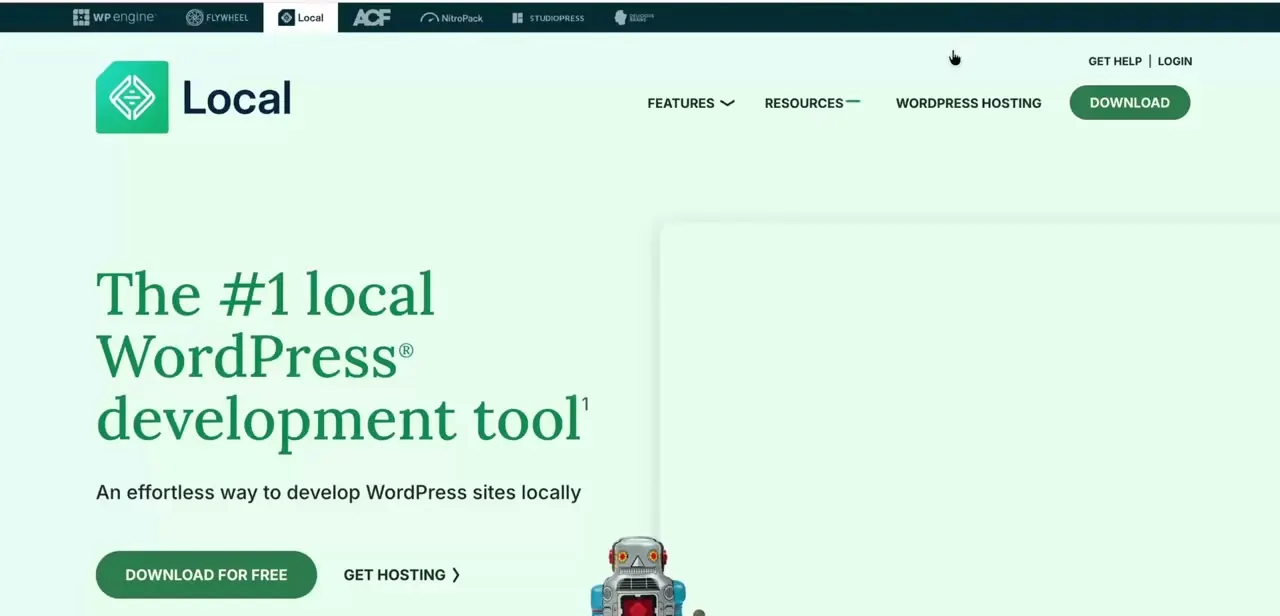1280x616 pixels.
Task: Click the Download for Free button
Action: (x=206, y=575)
